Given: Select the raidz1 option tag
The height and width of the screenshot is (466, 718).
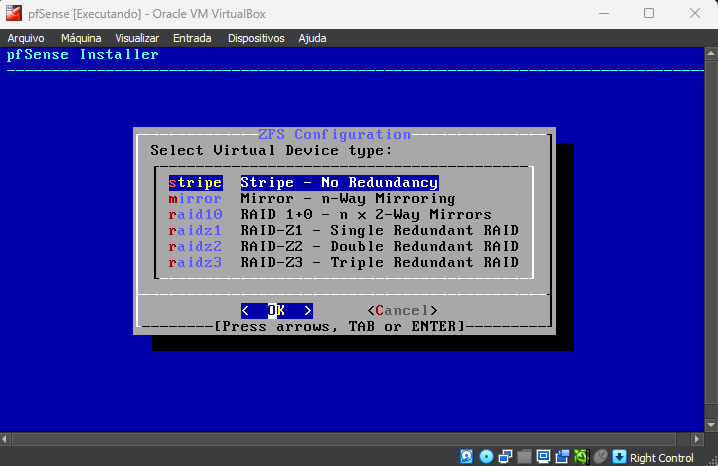Looking at the screenshot, I should (196, 231).
